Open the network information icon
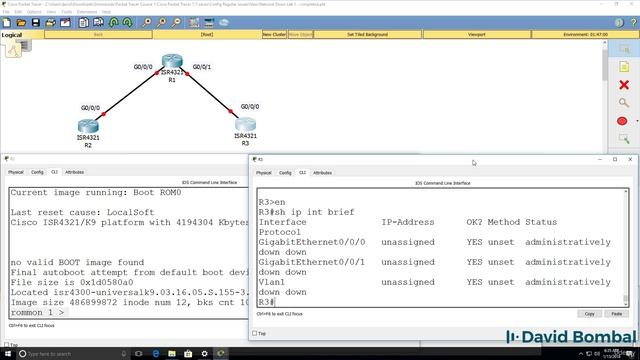Screen dimensions: 640x360 pos(619,22)
